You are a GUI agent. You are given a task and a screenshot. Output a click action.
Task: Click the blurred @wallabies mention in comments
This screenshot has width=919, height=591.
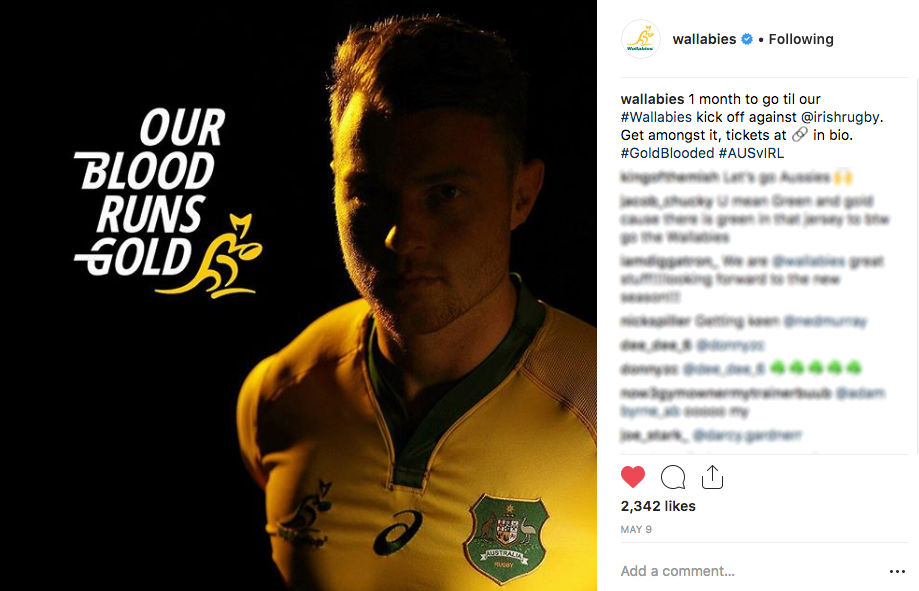[x=809, y=261]
